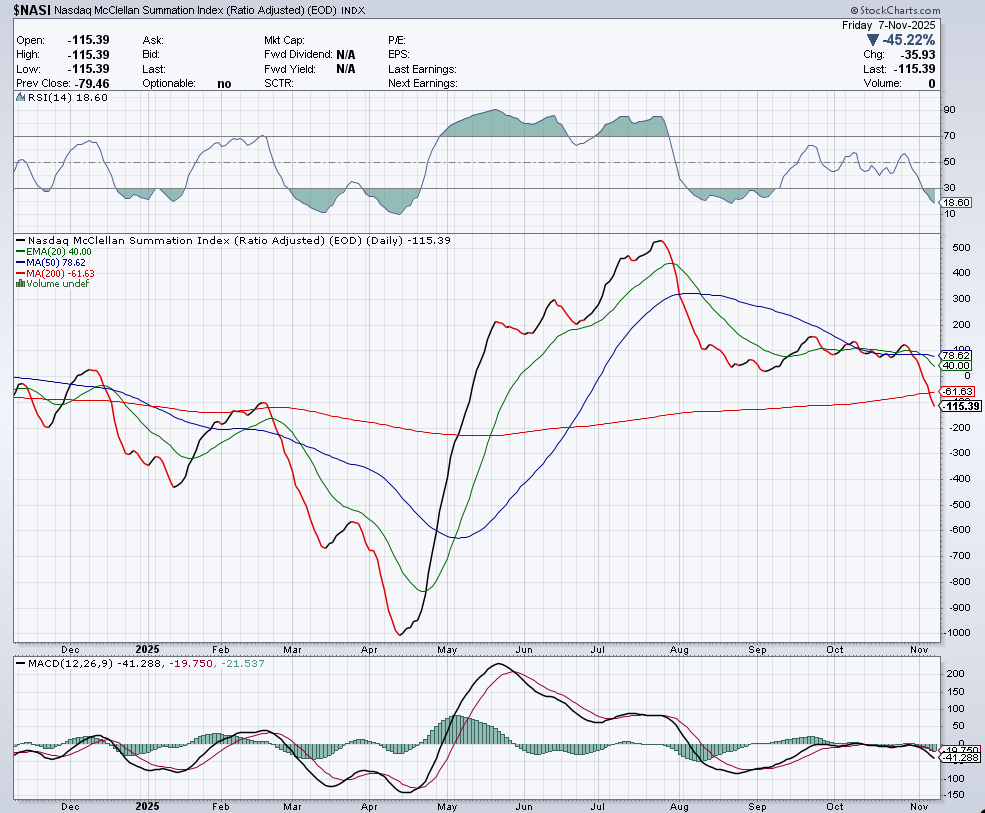Click the -1000 level on main chart axis
Screen dimensions: 985x813
point(957,633)
